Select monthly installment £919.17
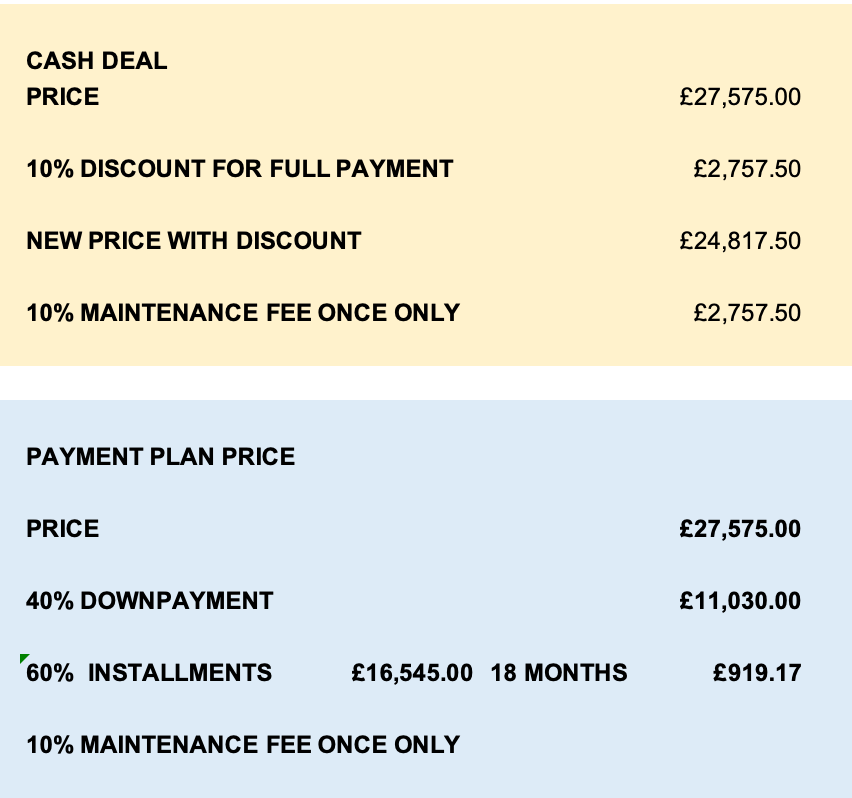The height and width of the screenshot is (798, 852). point(757,673)
